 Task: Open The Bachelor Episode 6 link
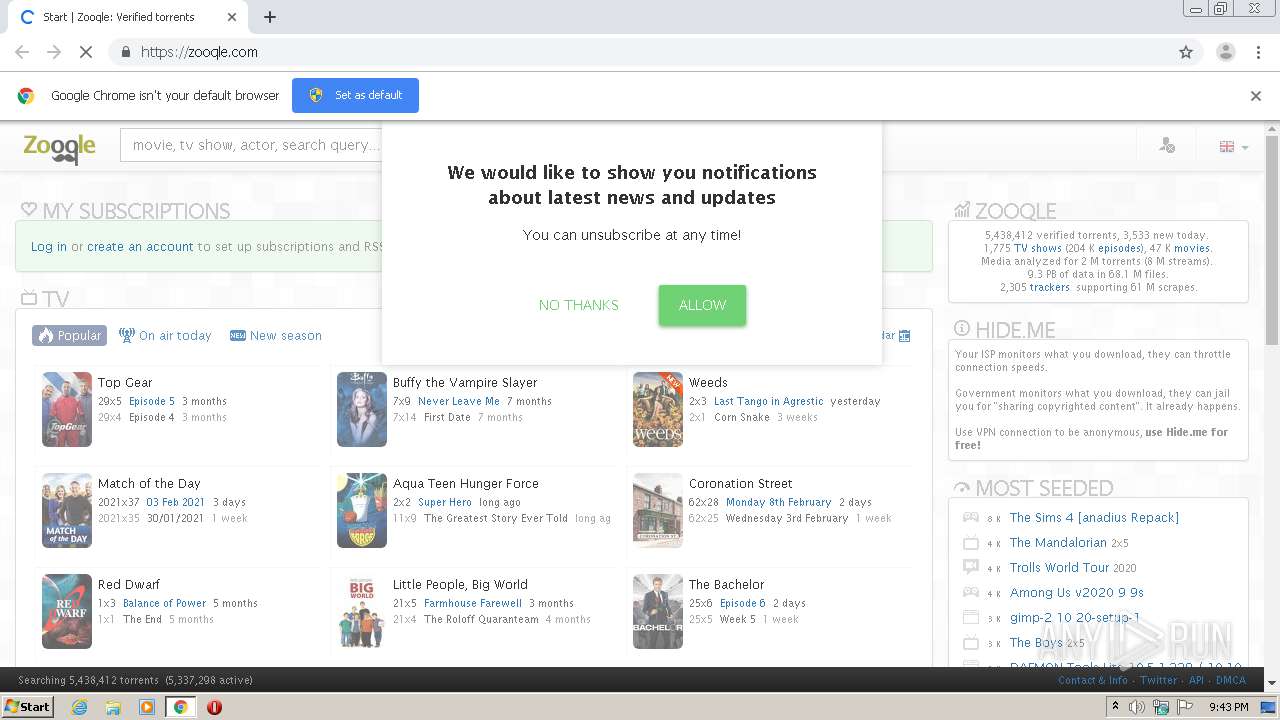743,603
